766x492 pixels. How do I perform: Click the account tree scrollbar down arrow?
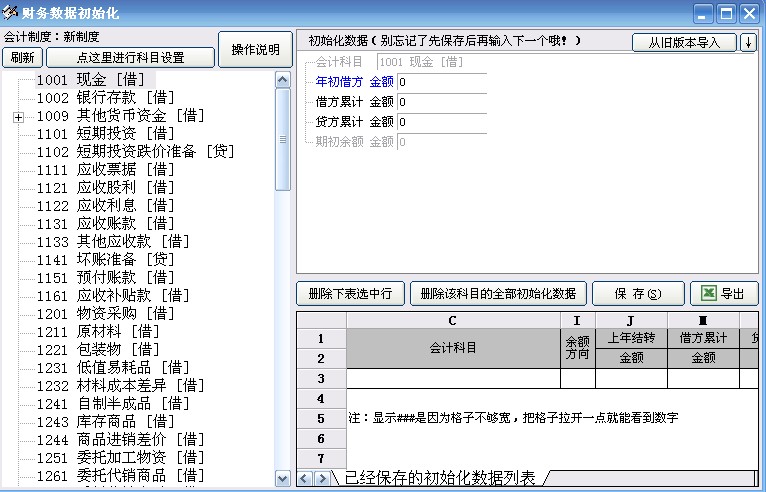pos(283,478)
